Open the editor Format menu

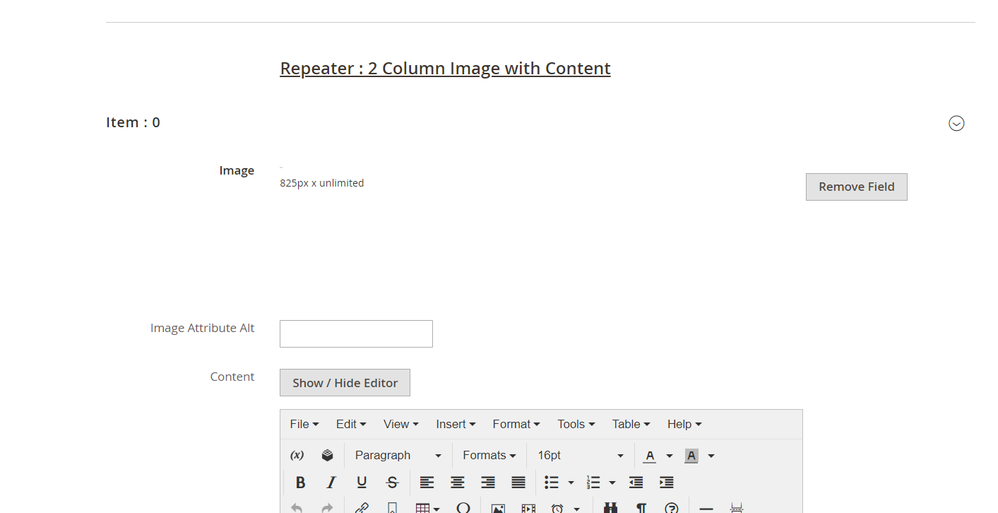point(516,424)
